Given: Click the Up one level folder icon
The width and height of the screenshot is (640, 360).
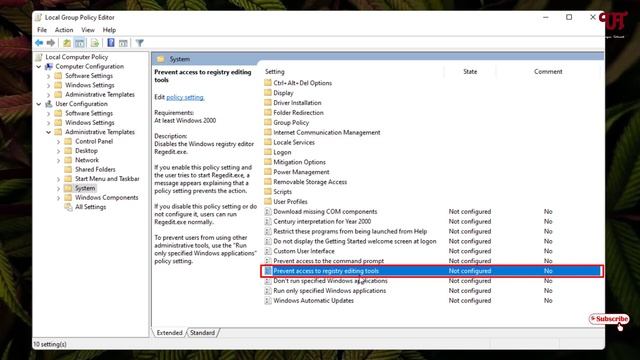Looking at the screenshot, I should pyautogui.click(x=67, y=43).
